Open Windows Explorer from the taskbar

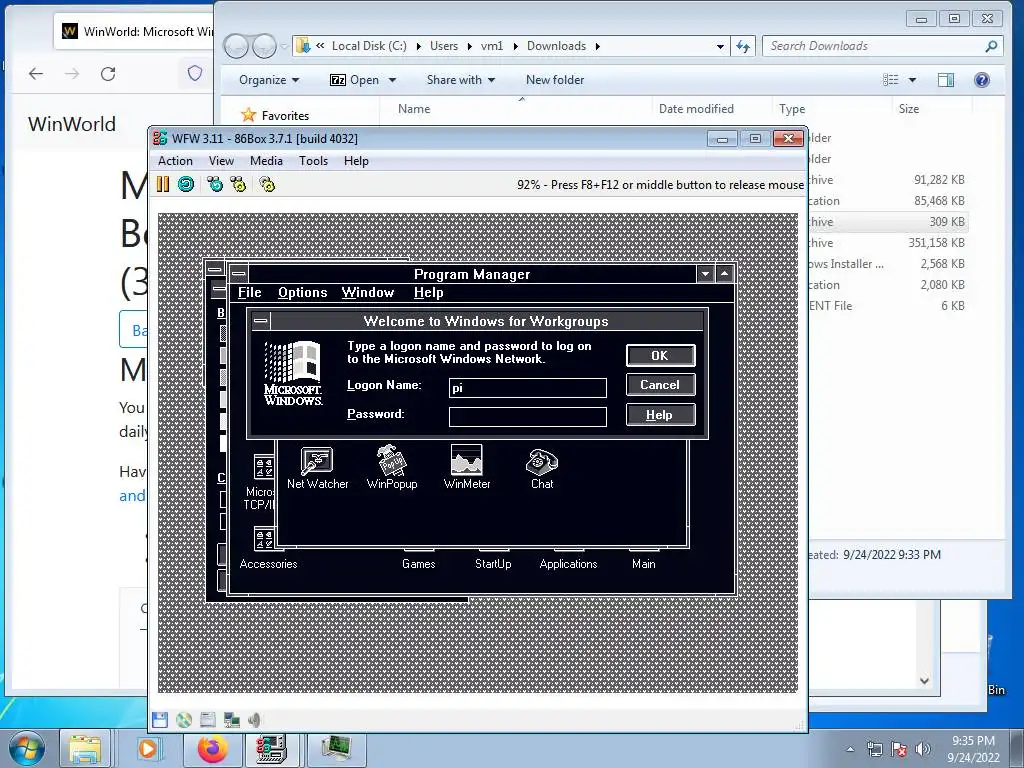[x=85, y=748]
